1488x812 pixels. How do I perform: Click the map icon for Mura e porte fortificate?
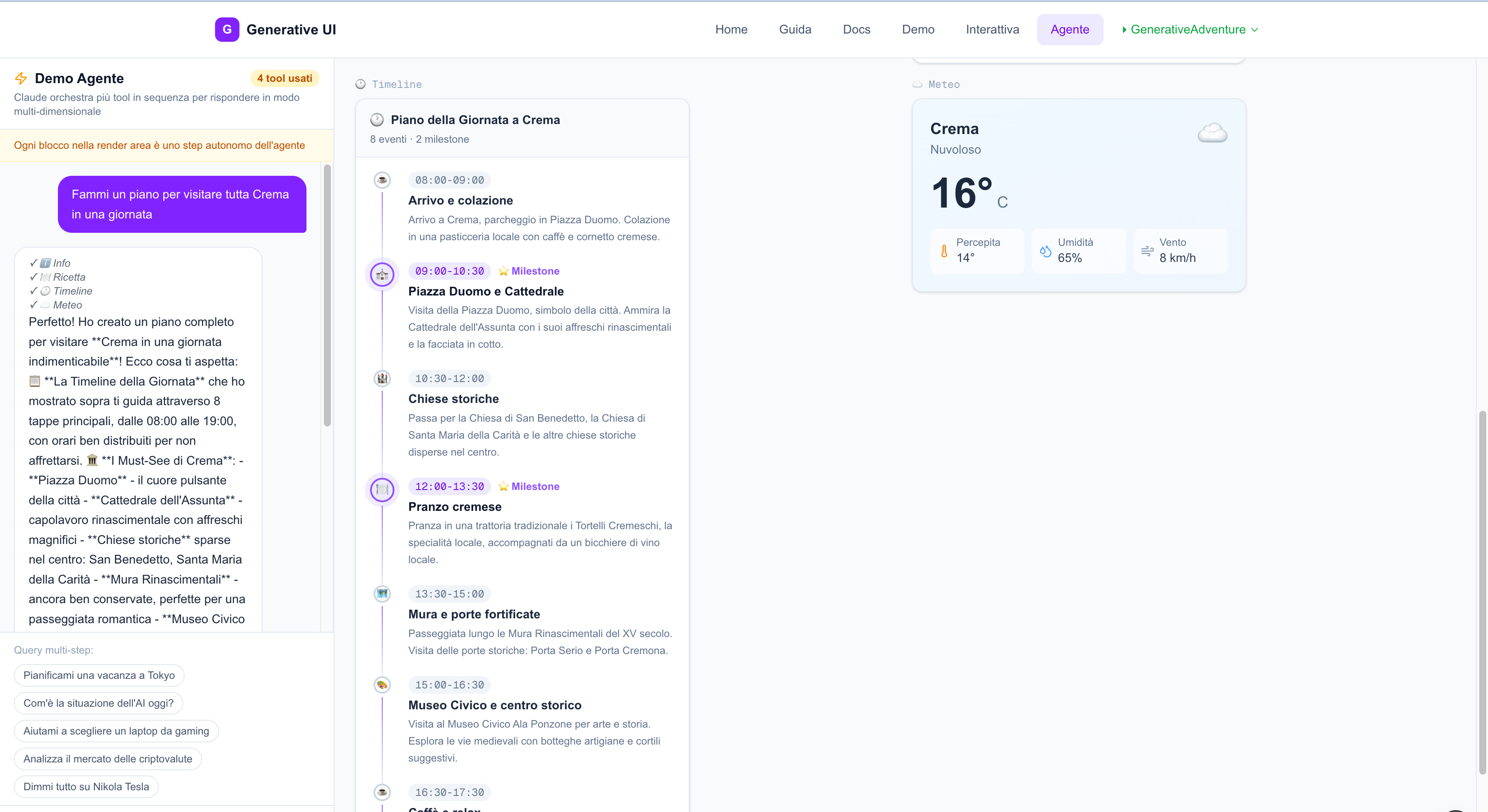tap(382, 594)
